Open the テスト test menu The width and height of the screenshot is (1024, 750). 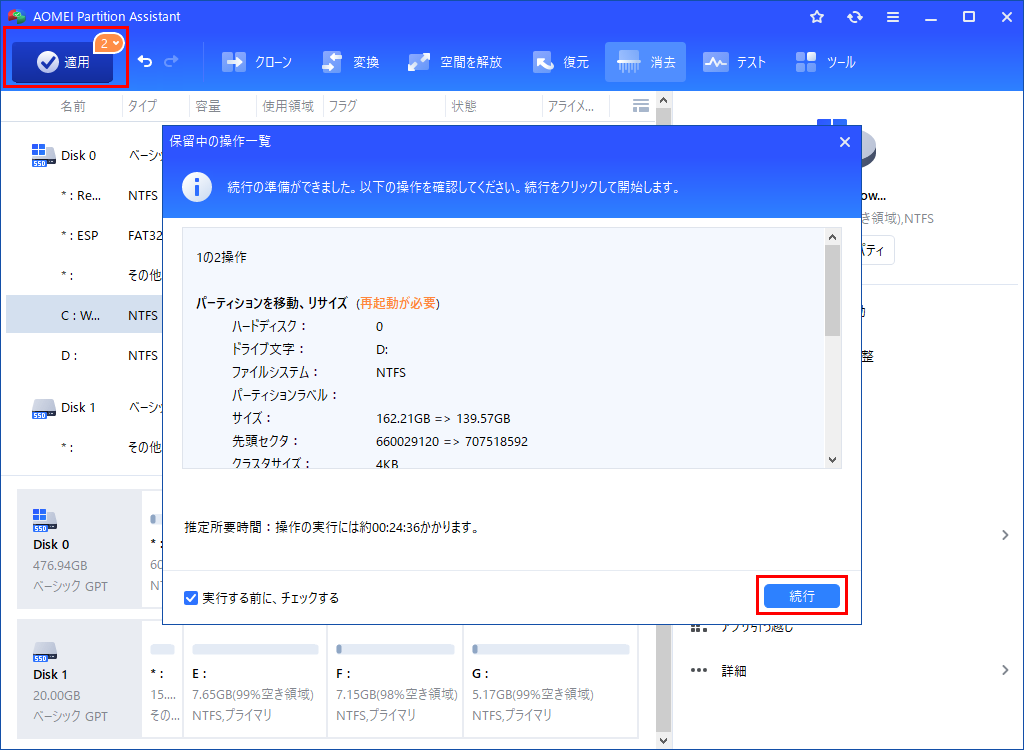pos(734,62)
